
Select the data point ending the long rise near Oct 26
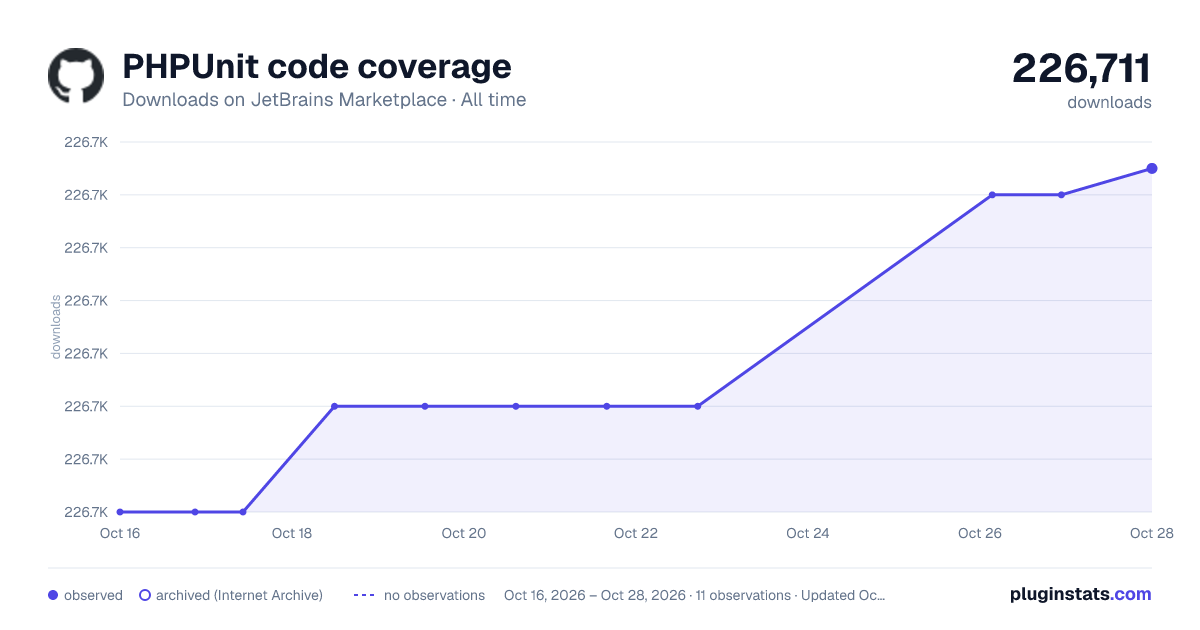(x=992, y=195)
